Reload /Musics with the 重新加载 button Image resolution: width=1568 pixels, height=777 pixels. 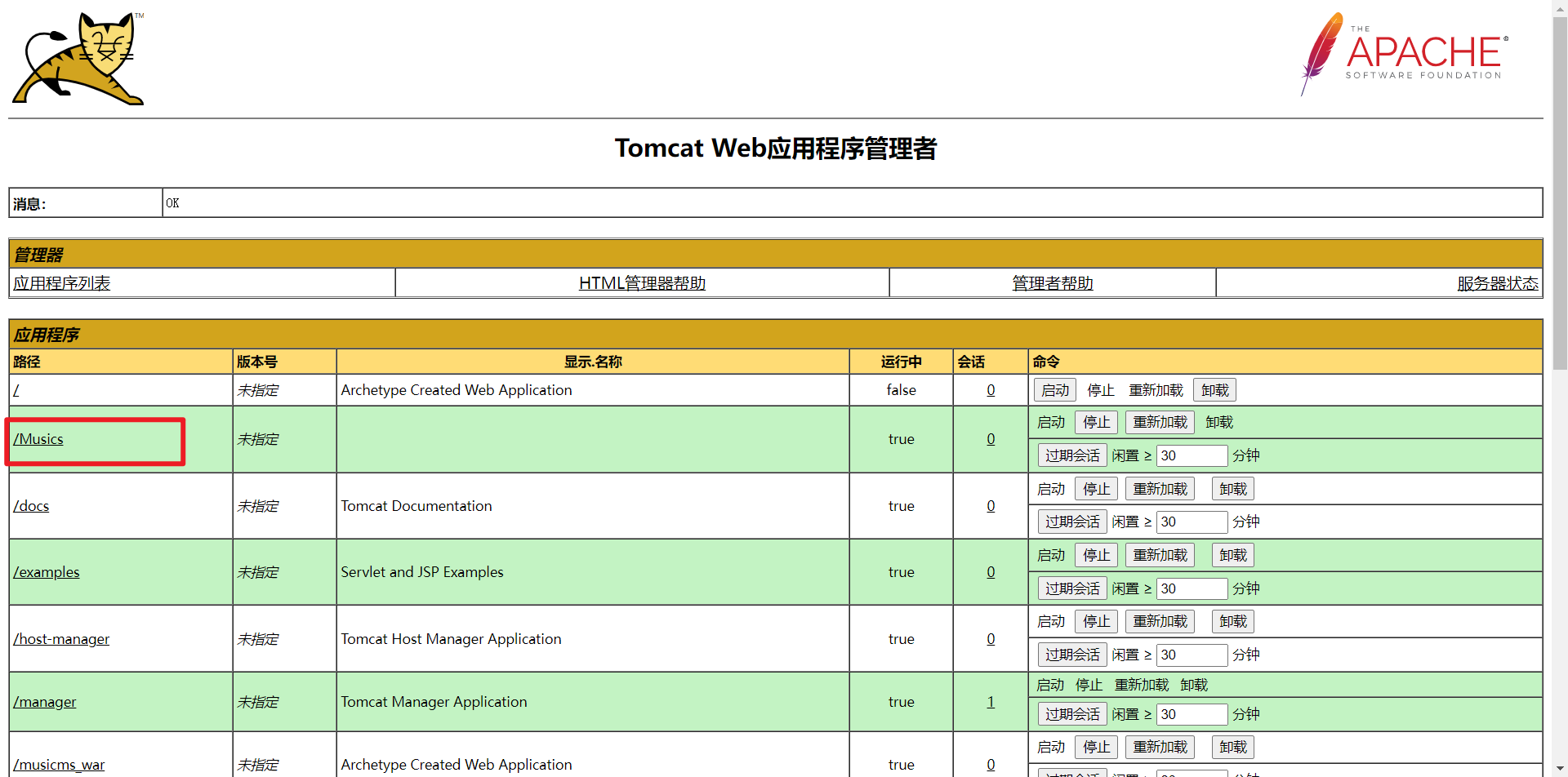pos(1160,422)
